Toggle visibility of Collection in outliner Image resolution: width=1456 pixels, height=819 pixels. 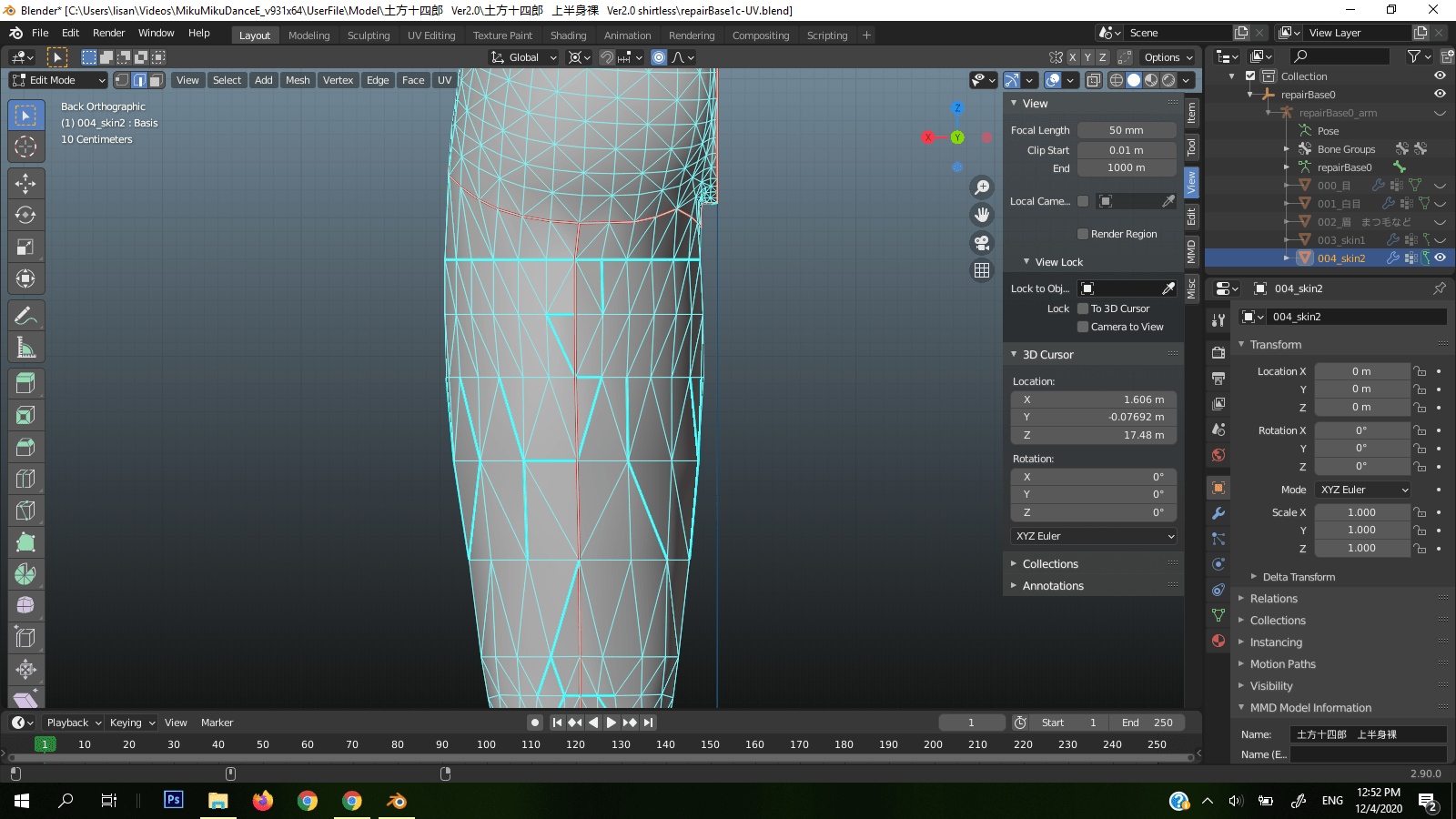[1440, 76]
